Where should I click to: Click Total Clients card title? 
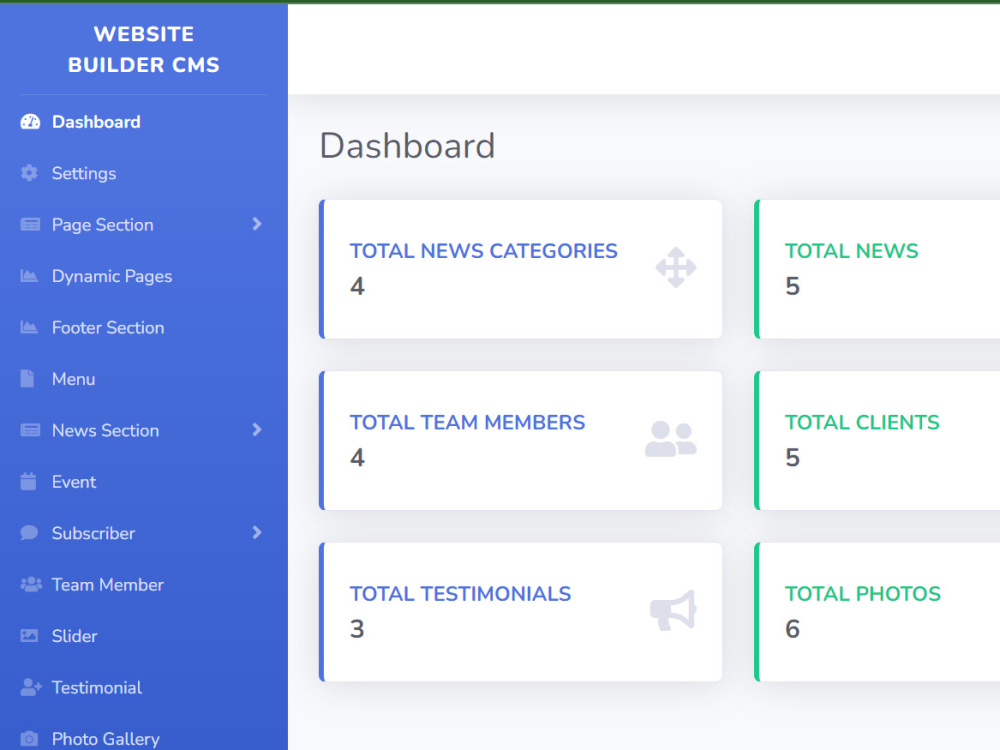862,422
